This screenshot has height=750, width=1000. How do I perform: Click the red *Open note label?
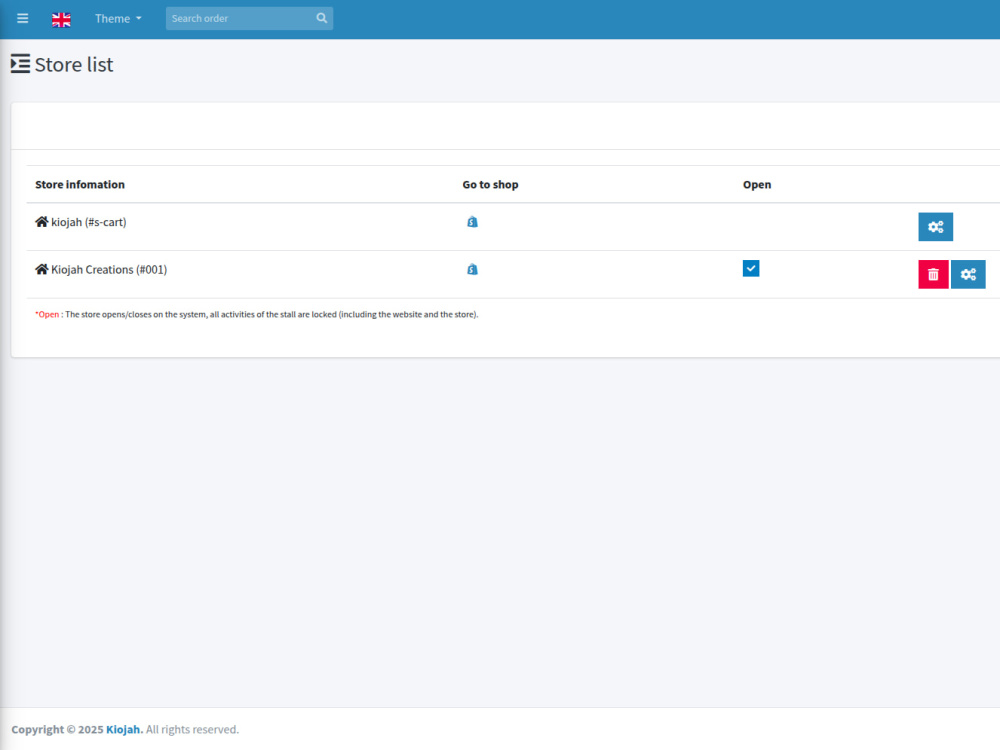click(x=47, y=314)
